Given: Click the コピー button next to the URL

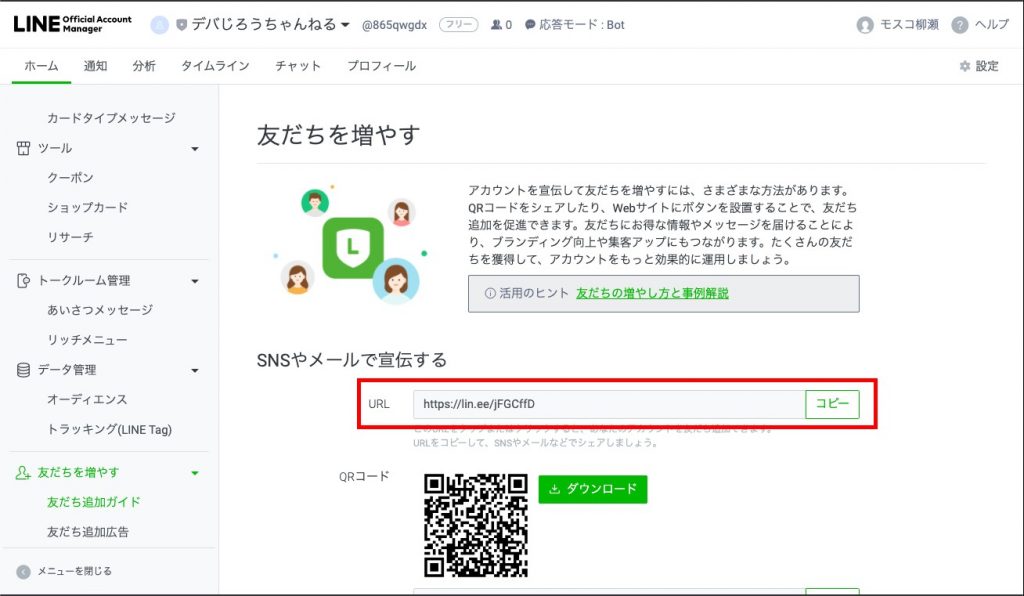Looking at the screenshot, I should (832, 404).
